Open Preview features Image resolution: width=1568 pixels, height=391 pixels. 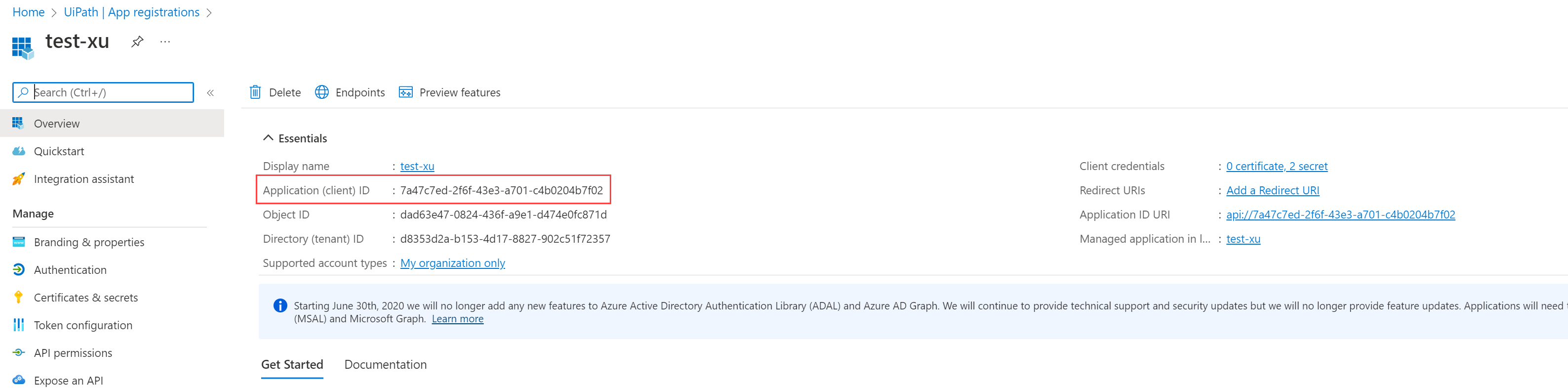coord(450,92)
